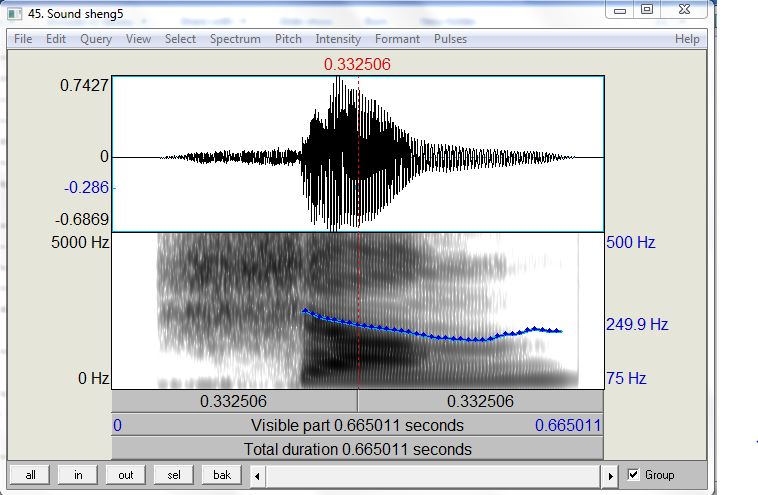Play the Total duration 0.665011 seconds bar

[357, 449]
